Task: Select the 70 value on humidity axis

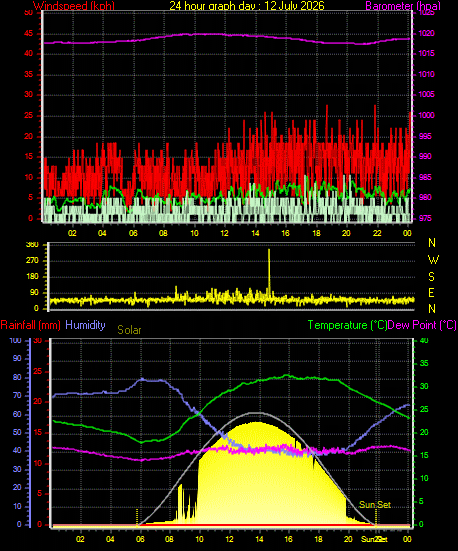Action: pos(17,395)
